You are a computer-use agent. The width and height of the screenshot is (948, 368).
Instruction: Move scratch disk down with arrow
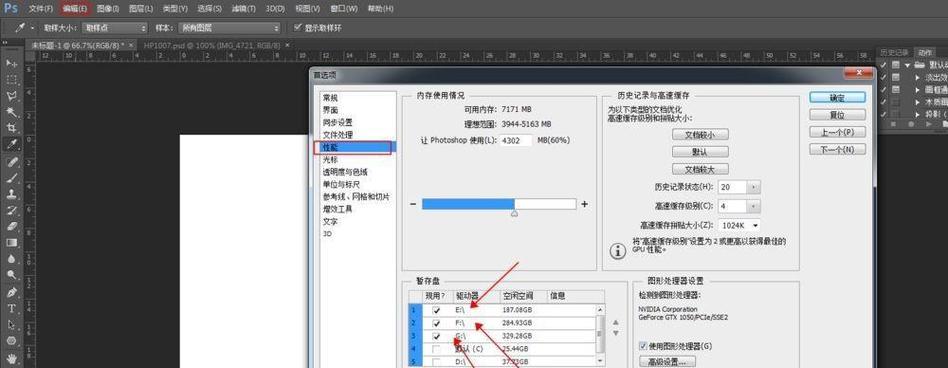pyautogui.click(x=615, y=333)
